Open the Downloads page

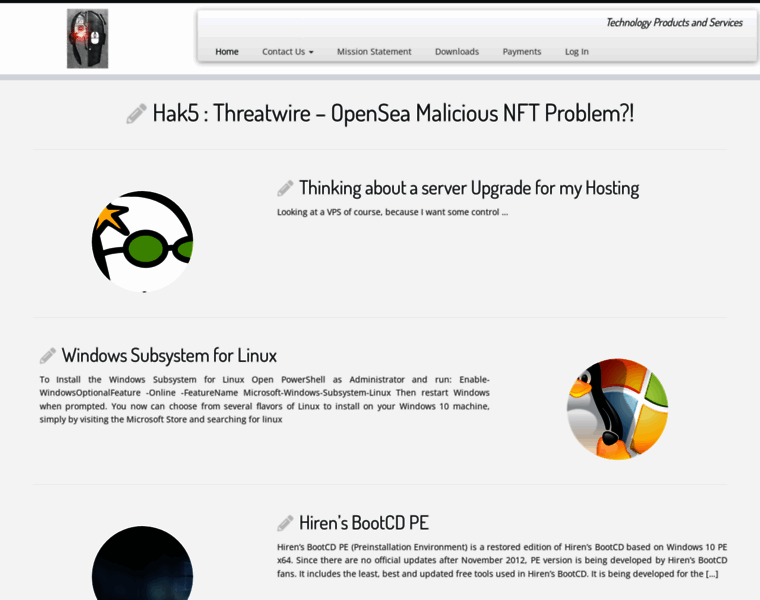(x=457, y=51)
